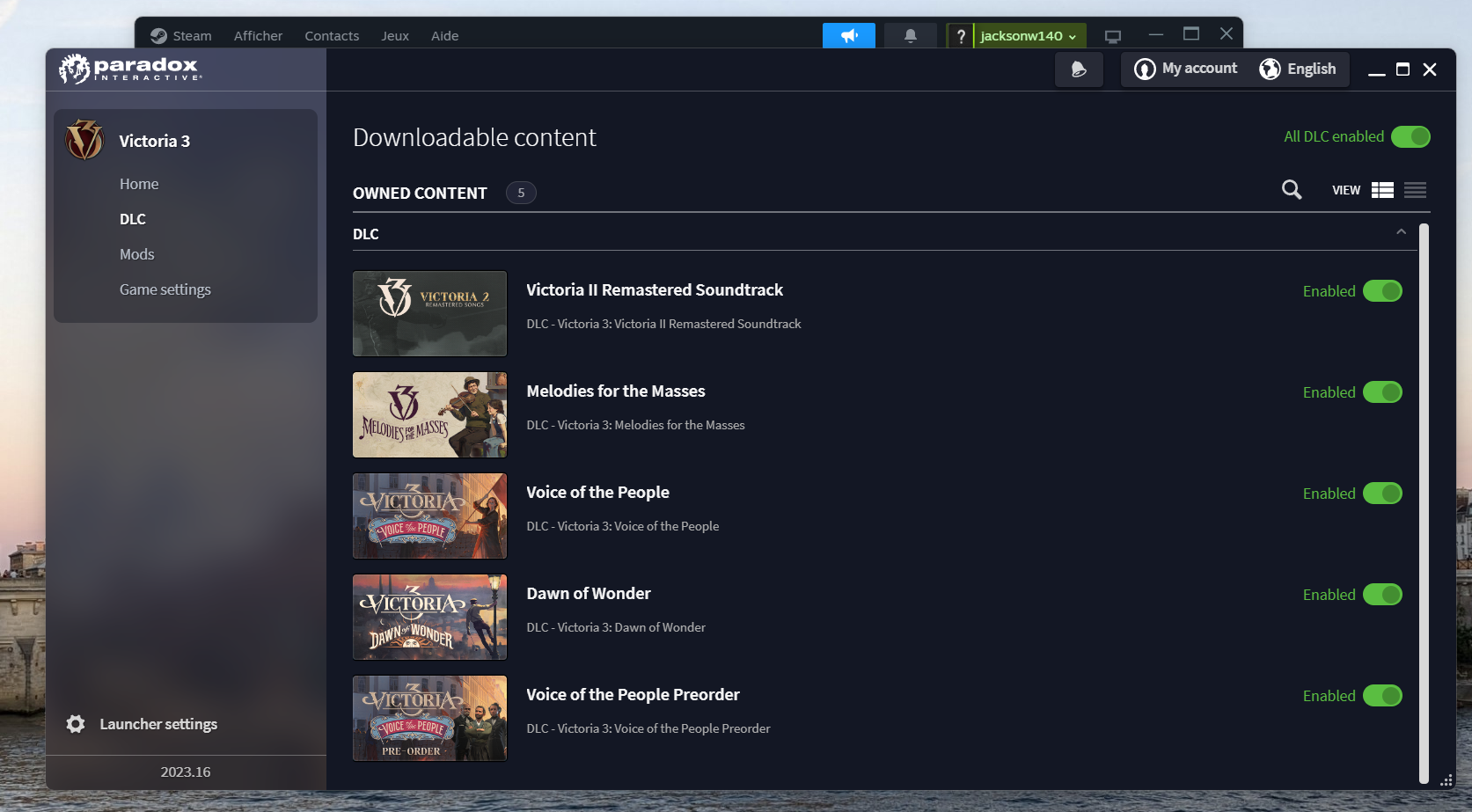
Task: Disable the All DLC enabled toggle
Action: pyautogui.click(x=1411, y=136)
